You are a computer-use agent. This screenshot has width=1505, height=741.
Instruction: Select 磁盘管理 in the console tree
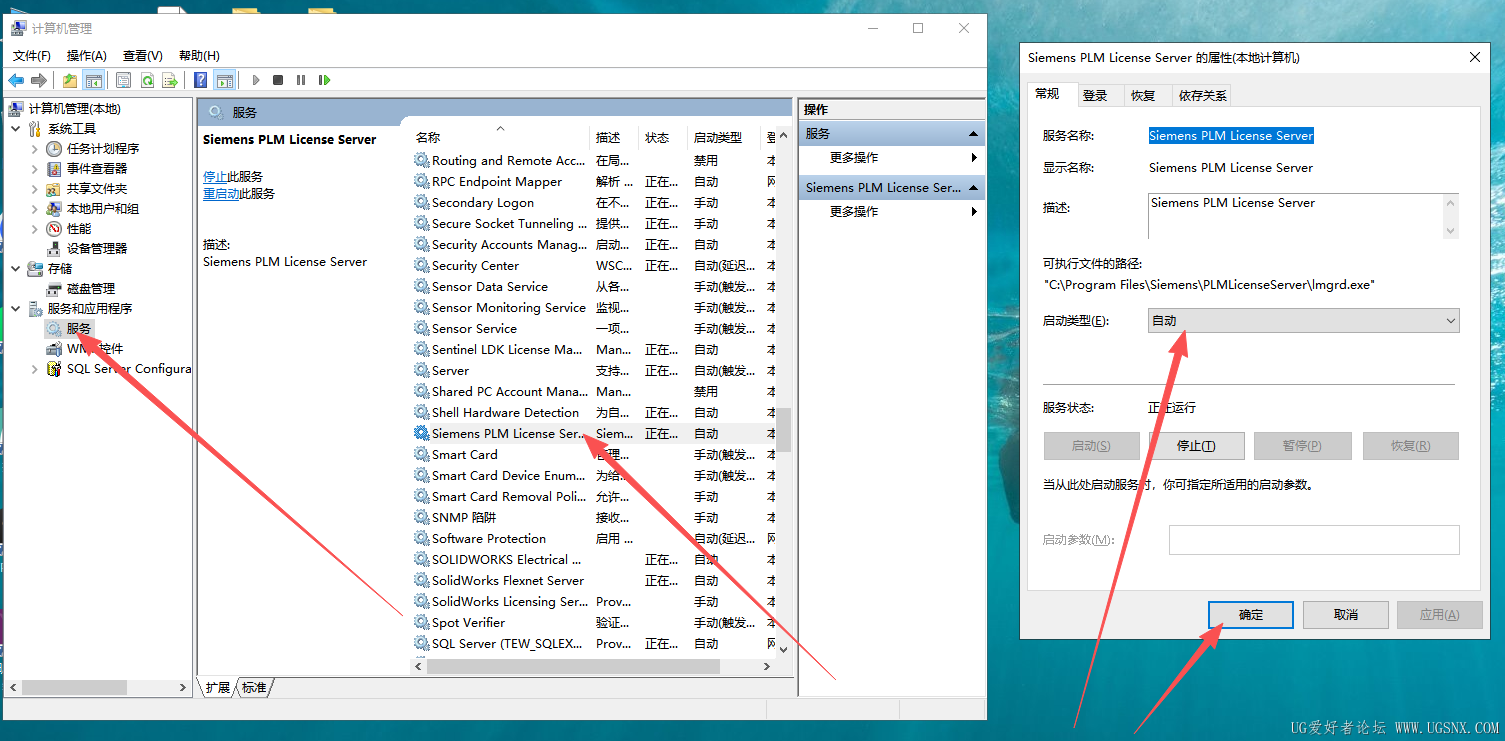coord(91,288)
